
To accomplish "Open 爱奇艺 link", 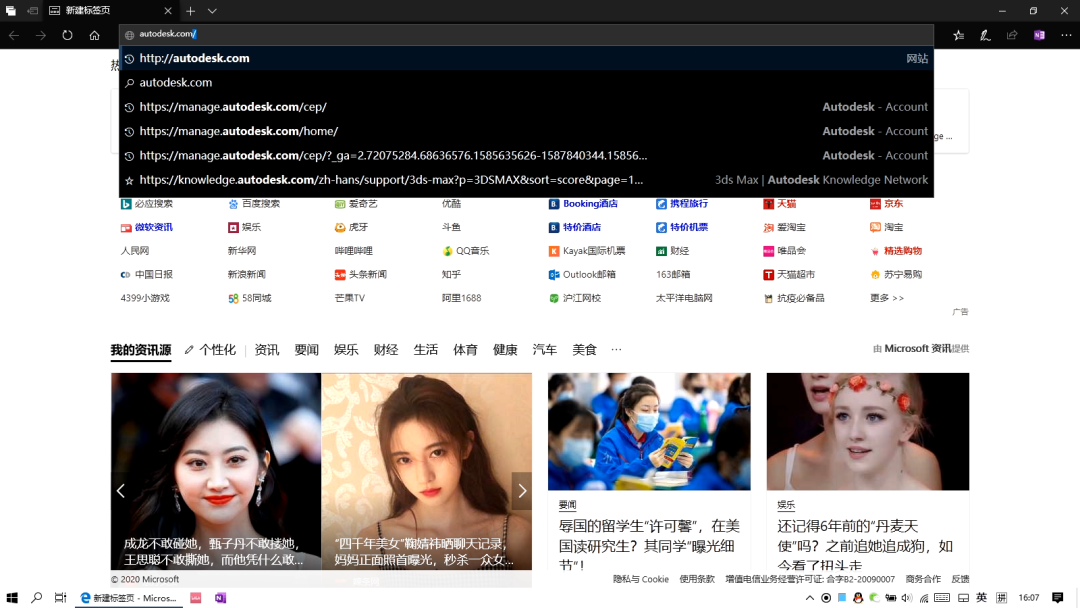I will 356,204.
